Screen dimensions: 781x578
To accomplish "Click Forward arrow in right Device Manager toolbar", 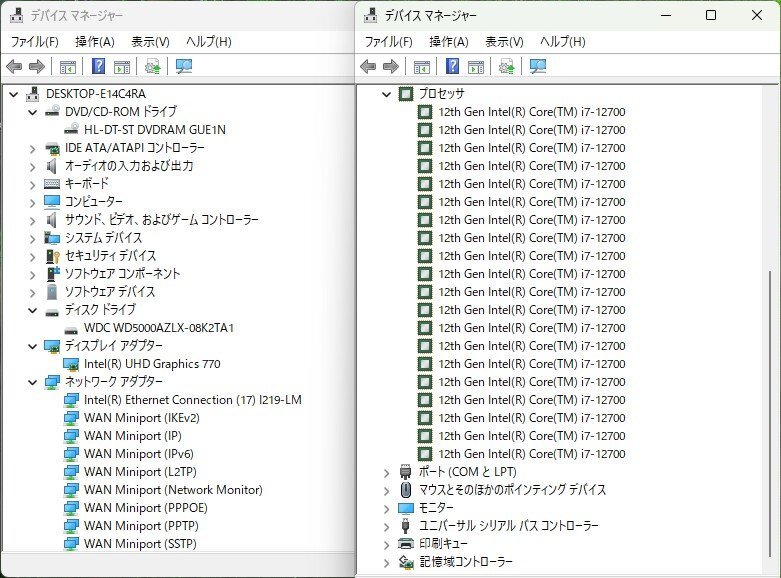I will pos(391,66).
